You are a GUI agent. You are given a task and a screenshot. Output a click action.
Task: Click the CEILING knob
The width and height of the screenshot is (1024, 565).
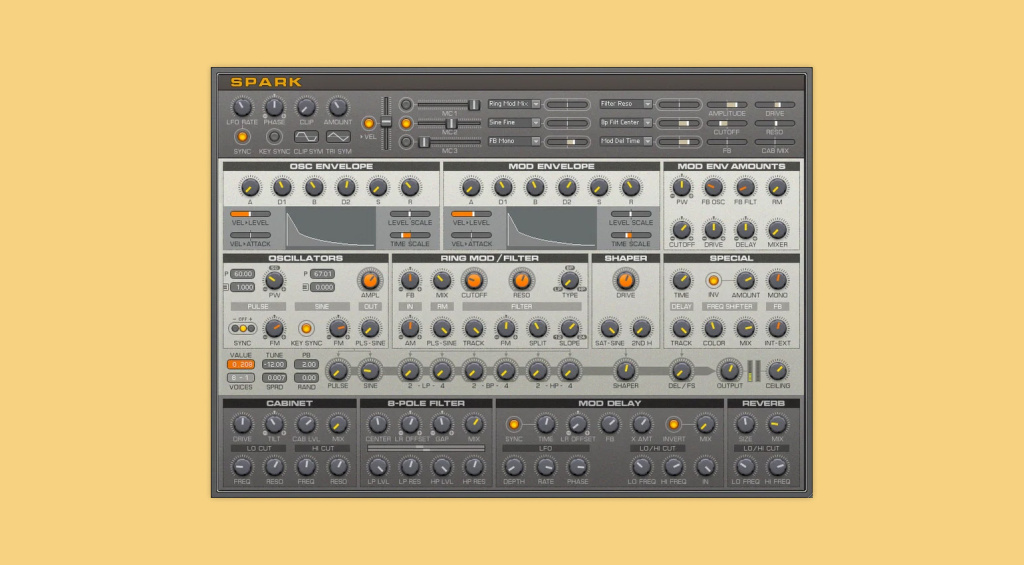(x=777, y=371)
